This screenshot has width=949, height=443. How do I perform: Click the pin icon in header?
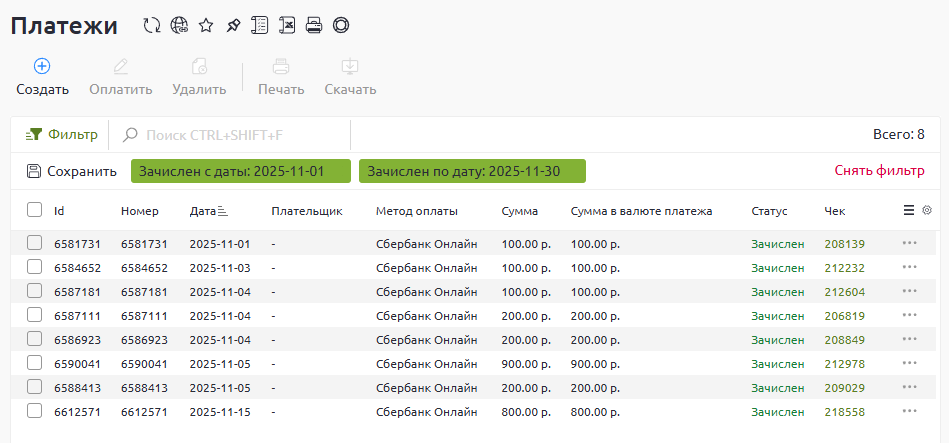(233, 26)
